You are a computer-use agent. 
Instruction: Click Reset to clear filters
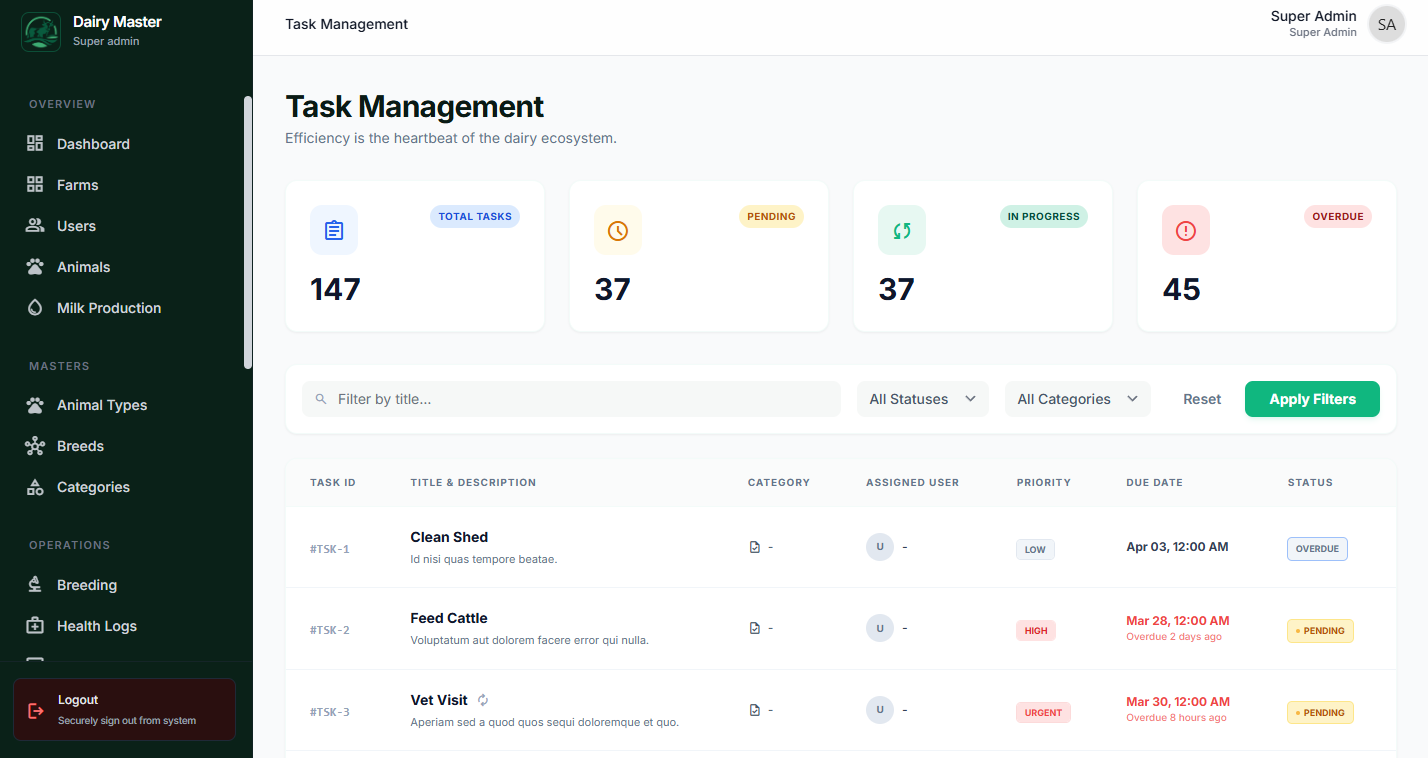pos(1201,398)
